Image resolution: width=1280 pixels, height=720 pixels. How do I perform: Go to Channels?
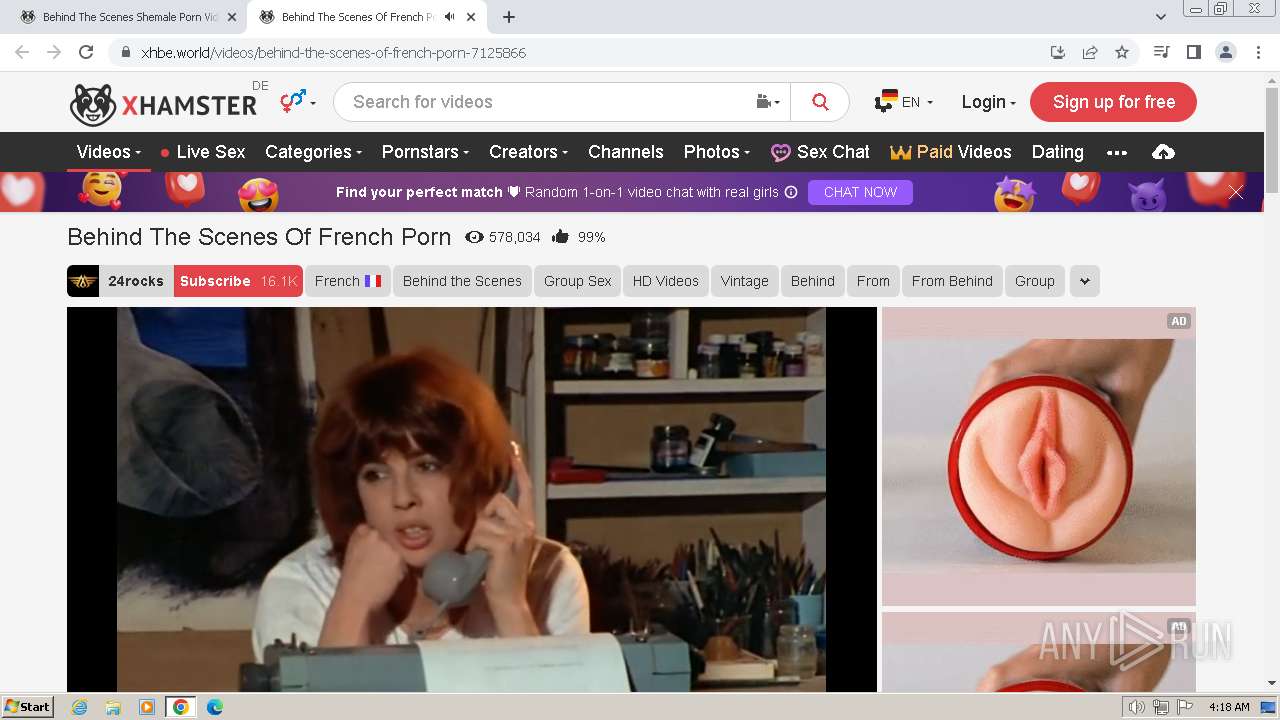(x=626, y=152)
